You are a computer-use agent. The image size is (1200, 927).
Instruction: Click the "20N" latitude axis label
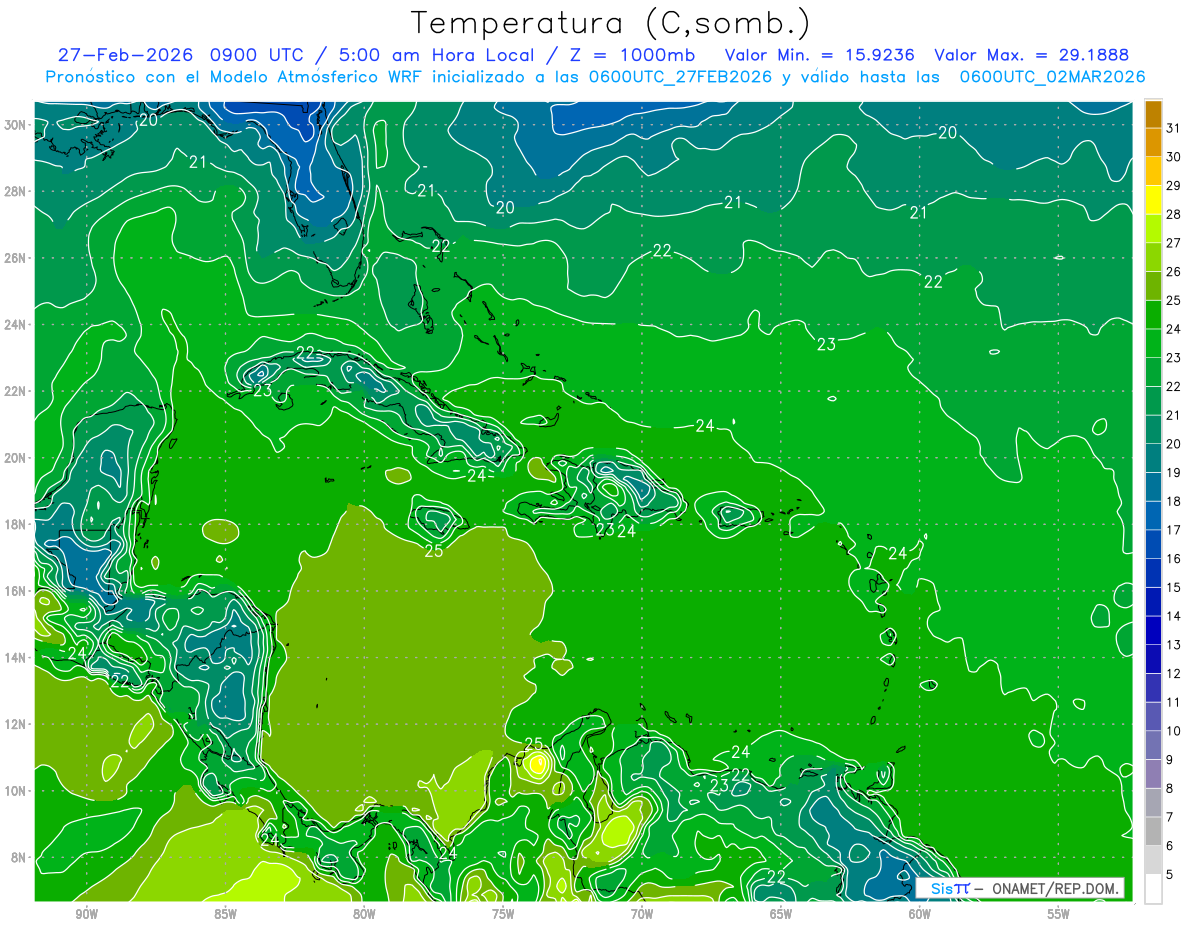(16, 458)
